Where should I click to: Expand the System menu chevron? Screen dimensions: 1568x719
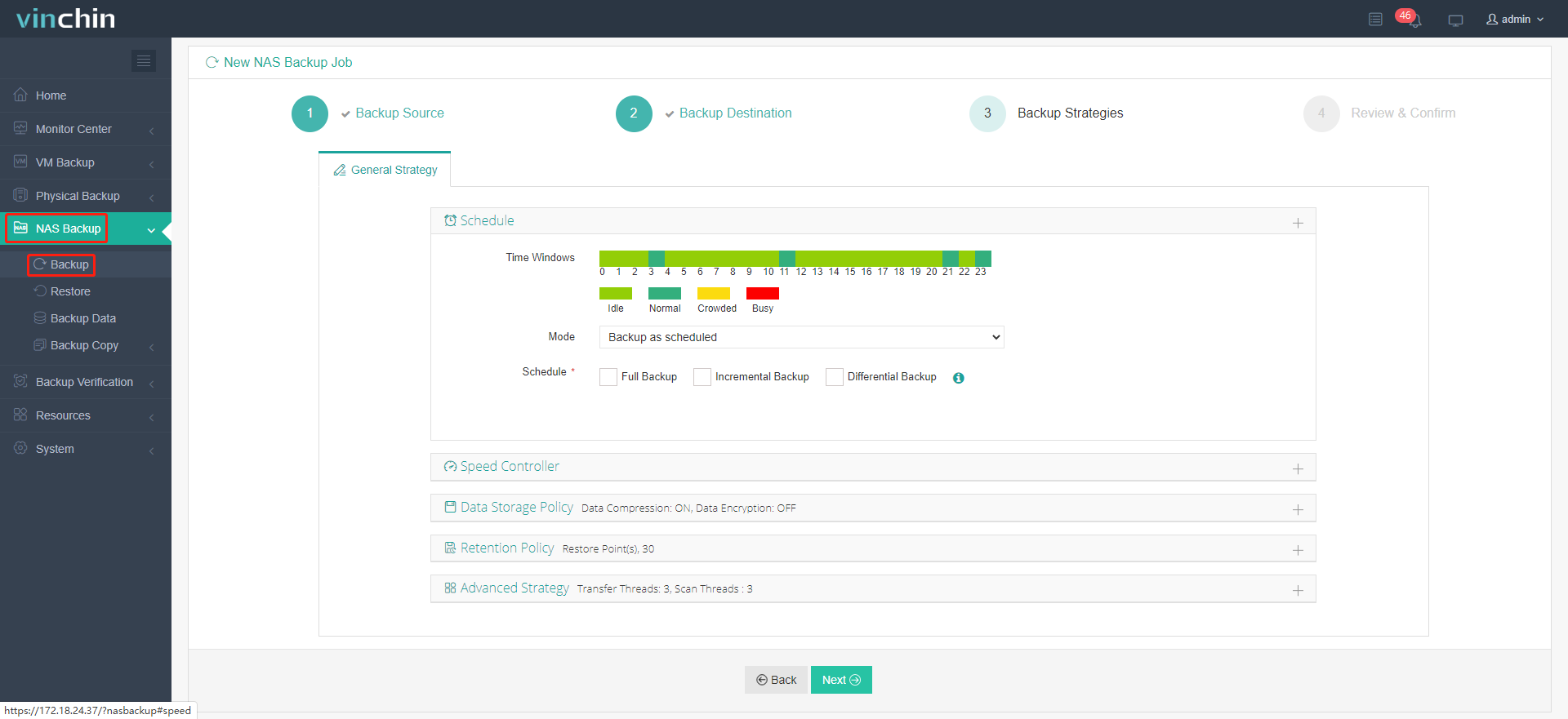pyautogui.click(x=152, y=450)
